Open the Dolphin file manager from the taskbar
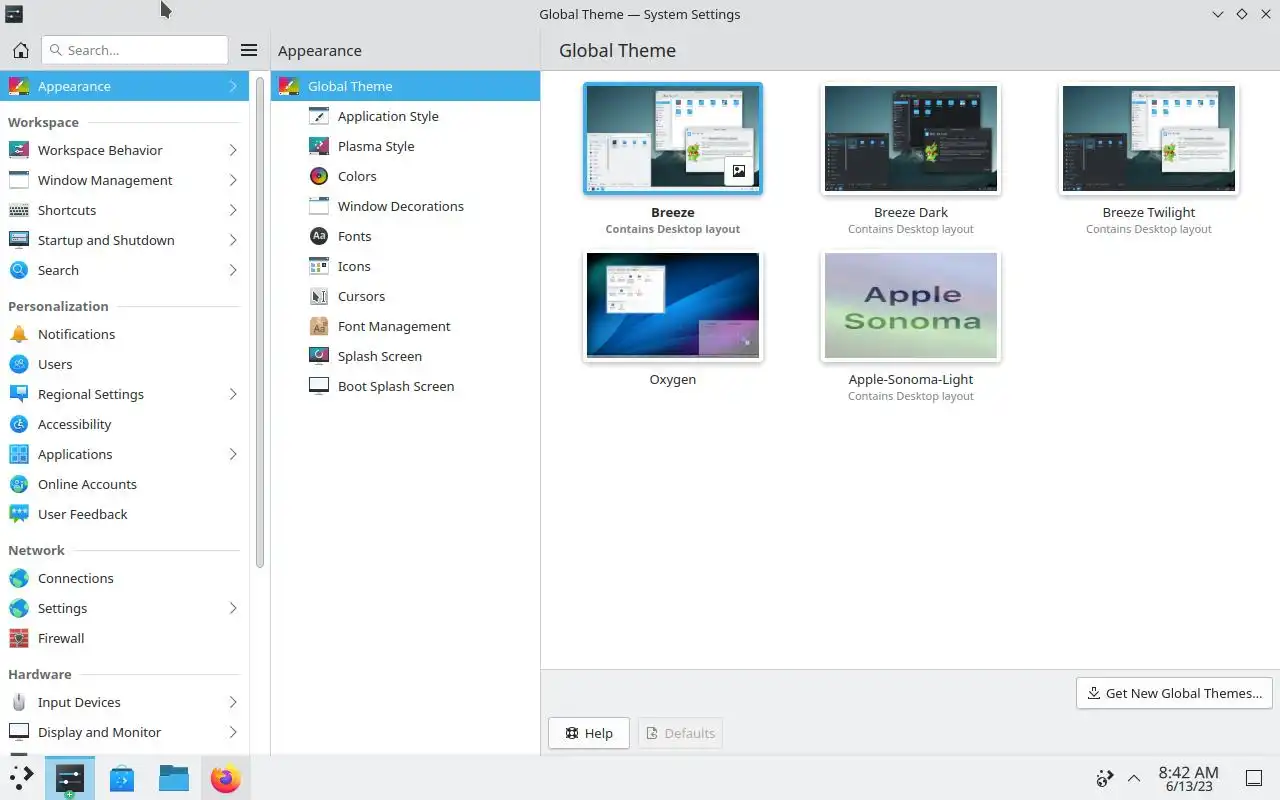The height and width of the screenshot is (800, 1280). [174, 778]
